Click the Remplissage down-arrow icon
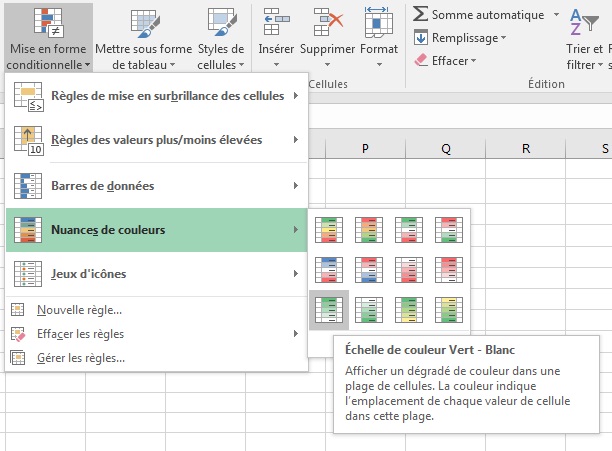612x451 pixels. point(421,37)
